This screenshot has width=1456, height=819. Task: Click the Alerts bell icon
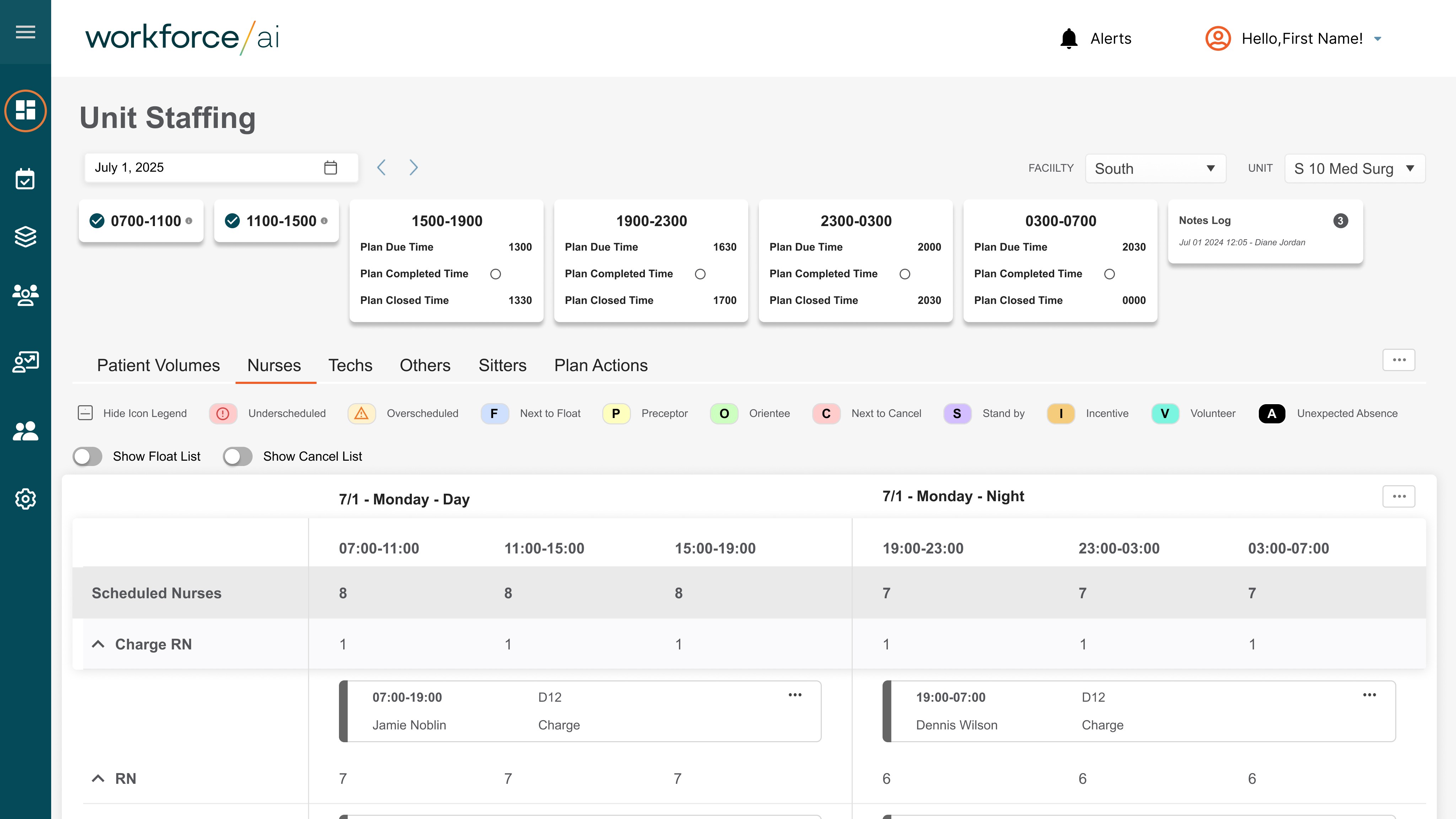[x=1068, y=38]
